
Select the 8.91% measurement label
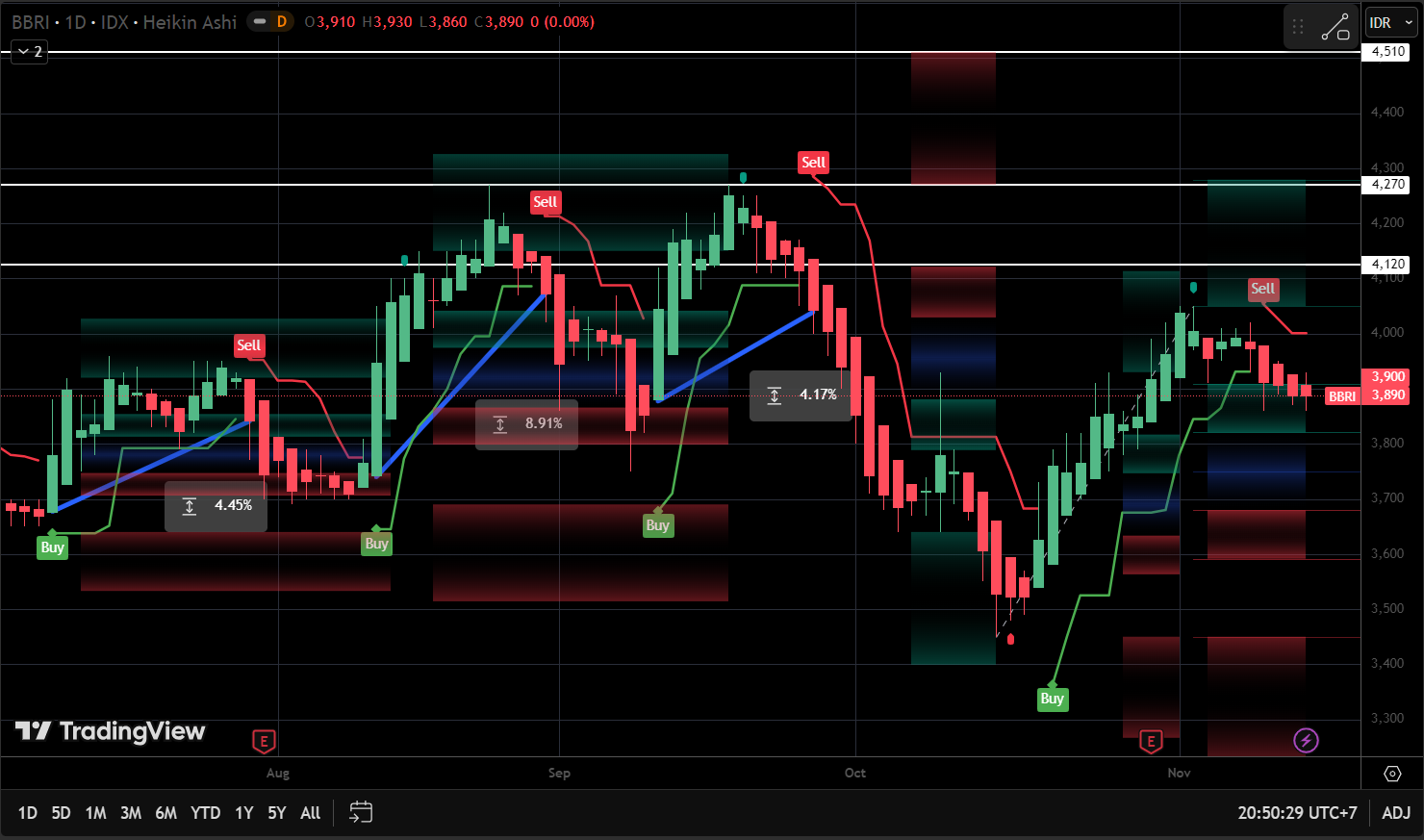(527, 424)
